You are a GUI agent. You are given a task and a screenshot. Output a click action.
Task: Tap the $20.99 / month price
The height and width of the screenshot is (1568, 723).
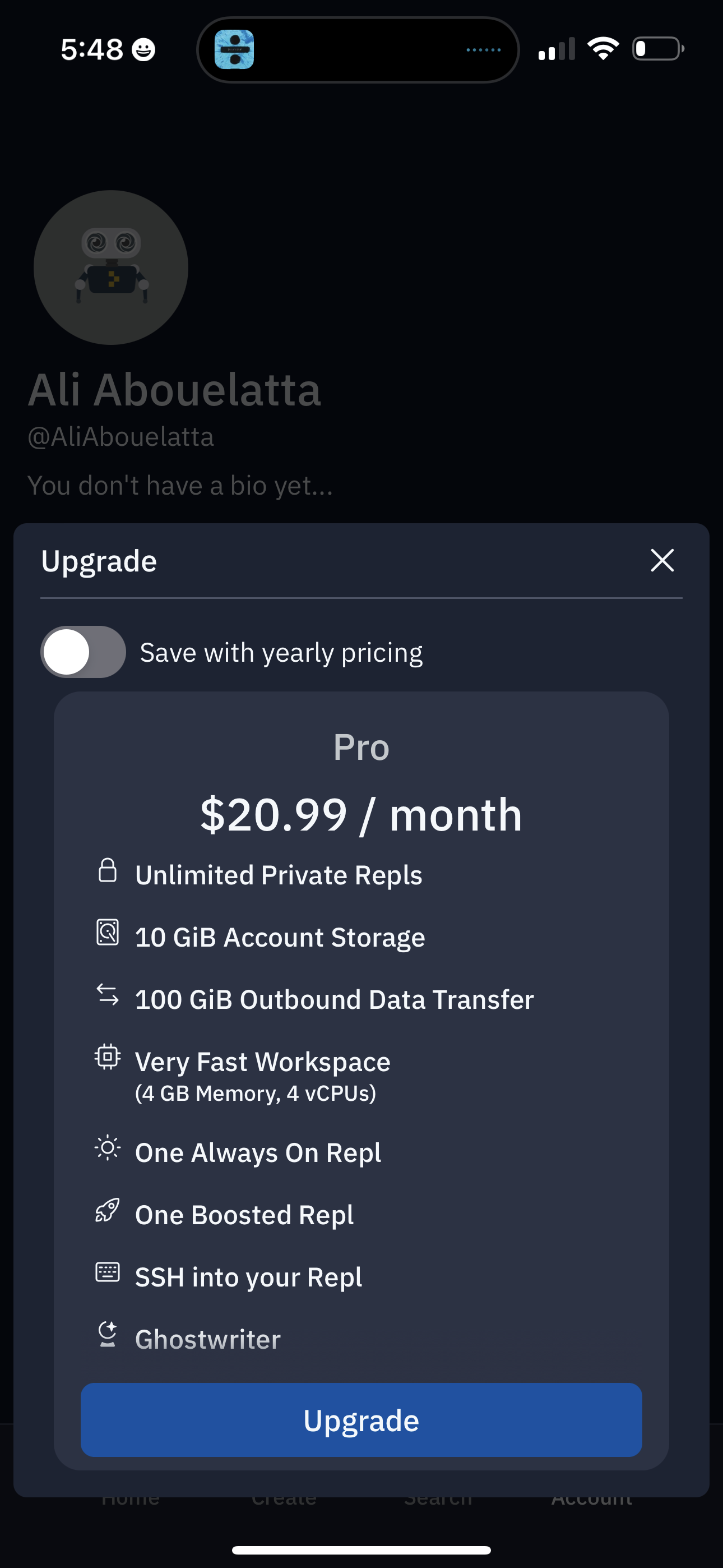tap(361, 814)
